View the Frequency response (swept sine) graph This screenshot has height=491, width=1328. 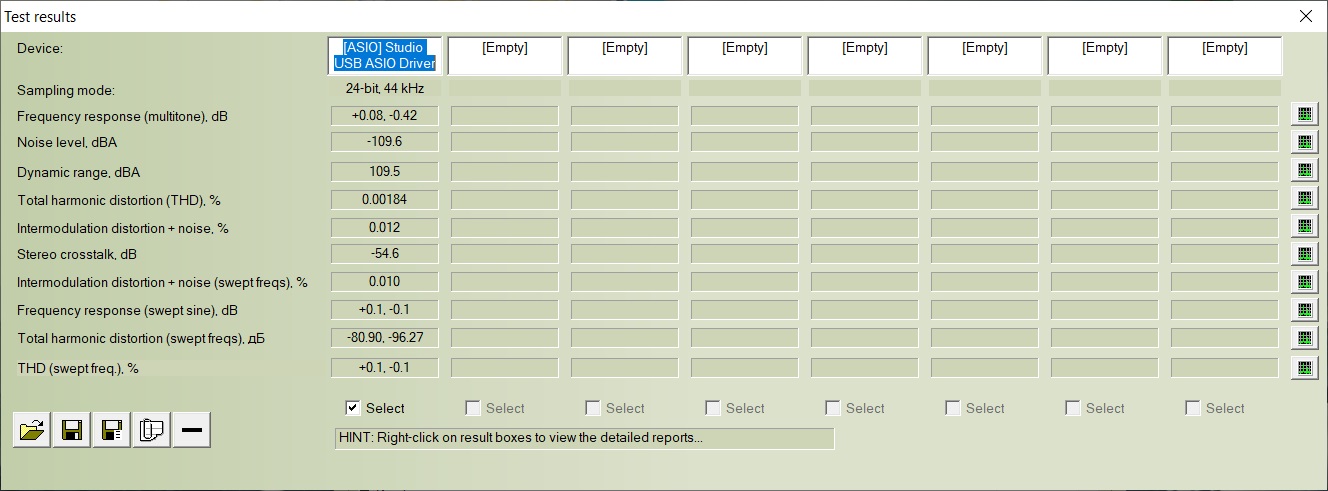(x=1303, y=310)
